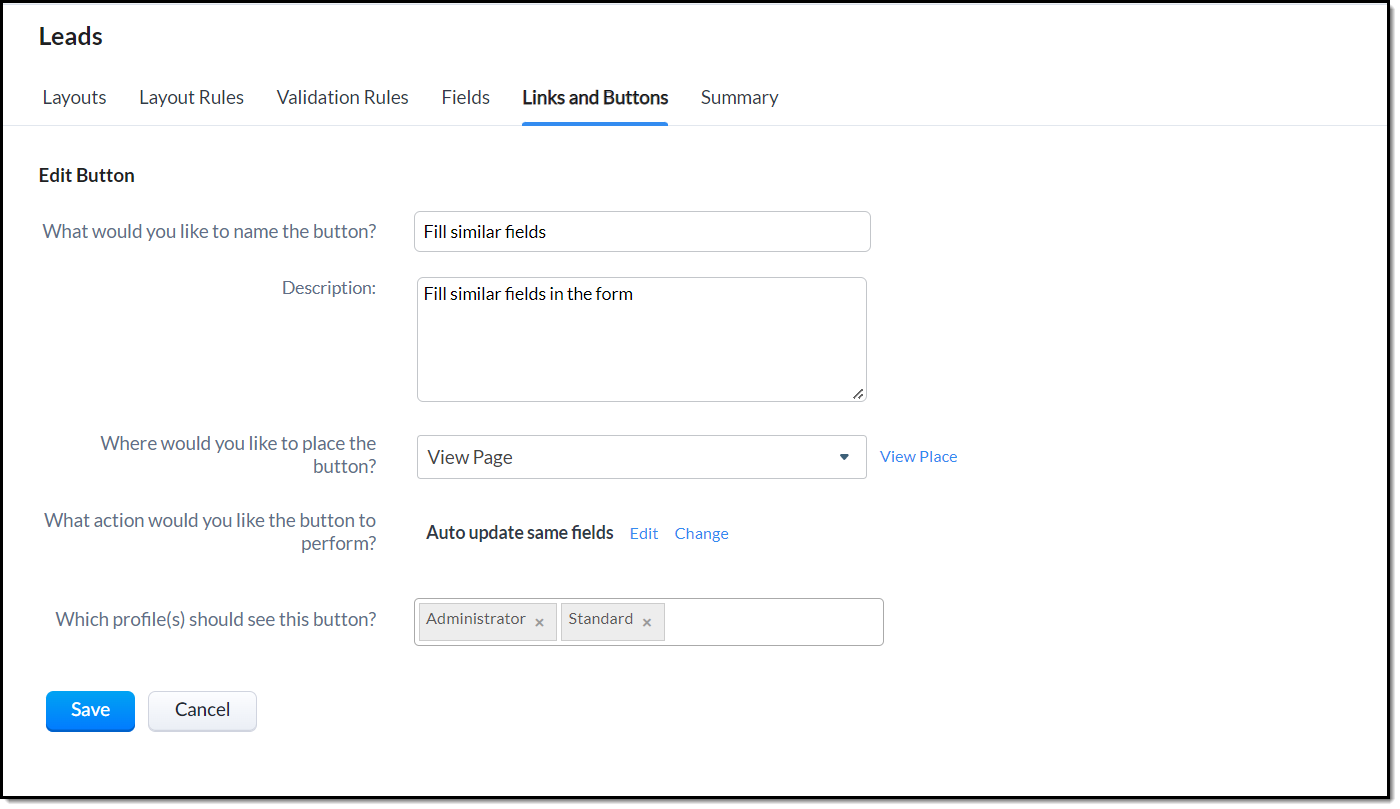Image resolution: width=1400 pixels, height=809 pixels.
Task: Remove the Standard profile tag
Action: click(x=647, y=623)
